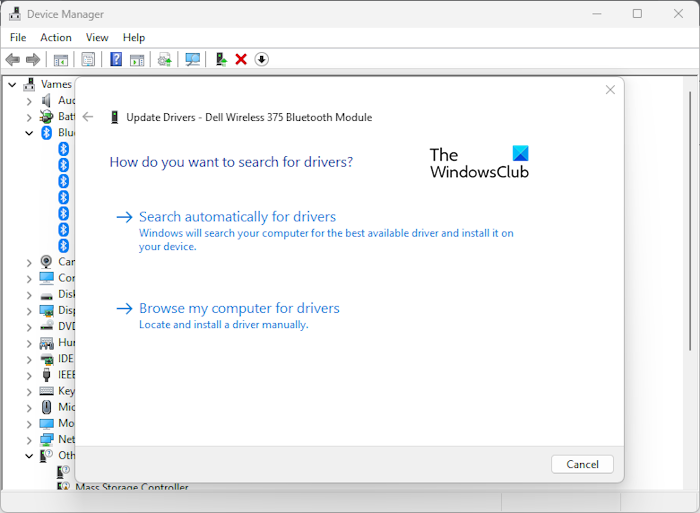The height and width of the screenshot is (513, 700).
Task: Expand the DVD drives category chevron
Action: (29, 327)
